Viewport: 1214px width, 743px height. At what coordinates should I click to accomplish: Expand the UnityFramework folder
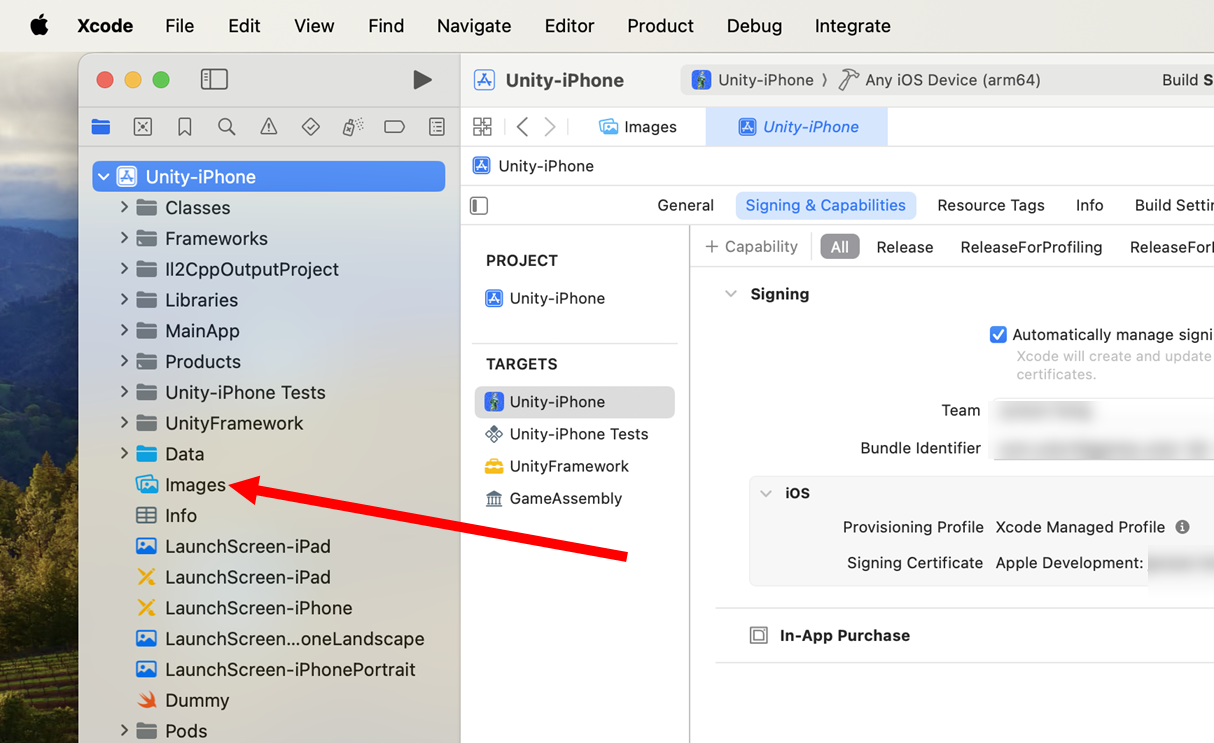click(x=124, y=423)
